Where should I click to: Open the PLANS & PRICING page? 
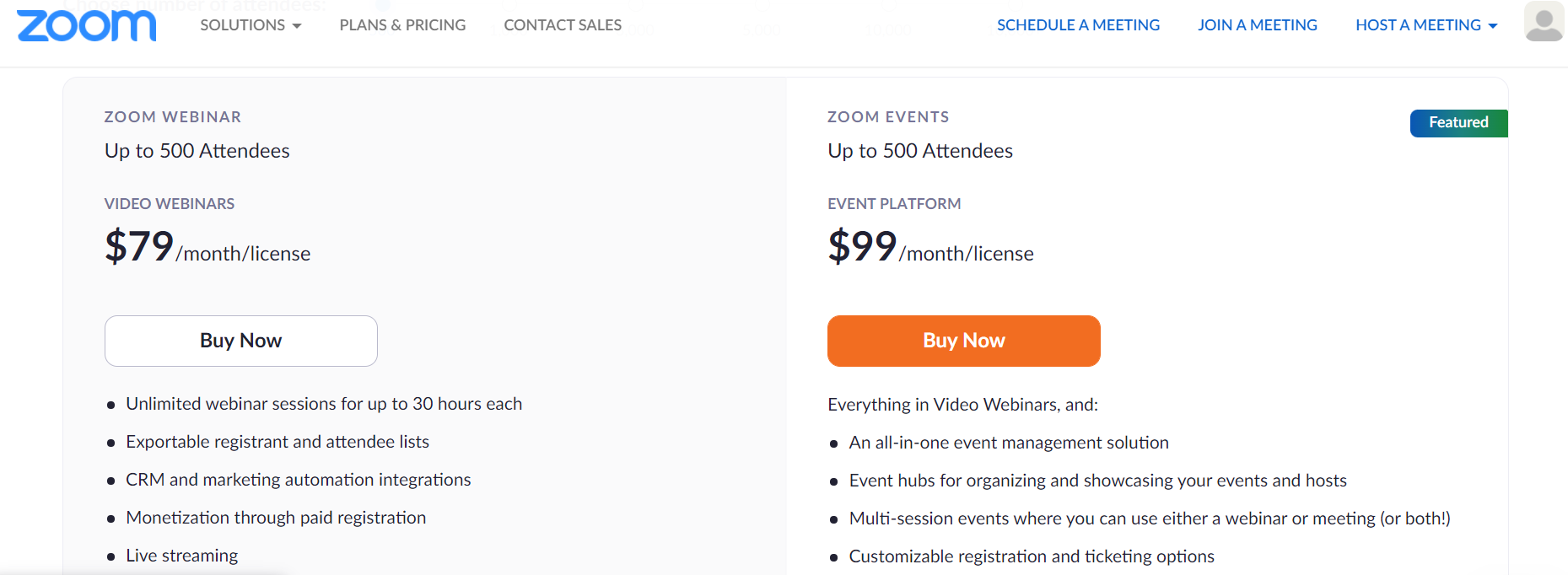pyautogui.click(x=402, y=25)
